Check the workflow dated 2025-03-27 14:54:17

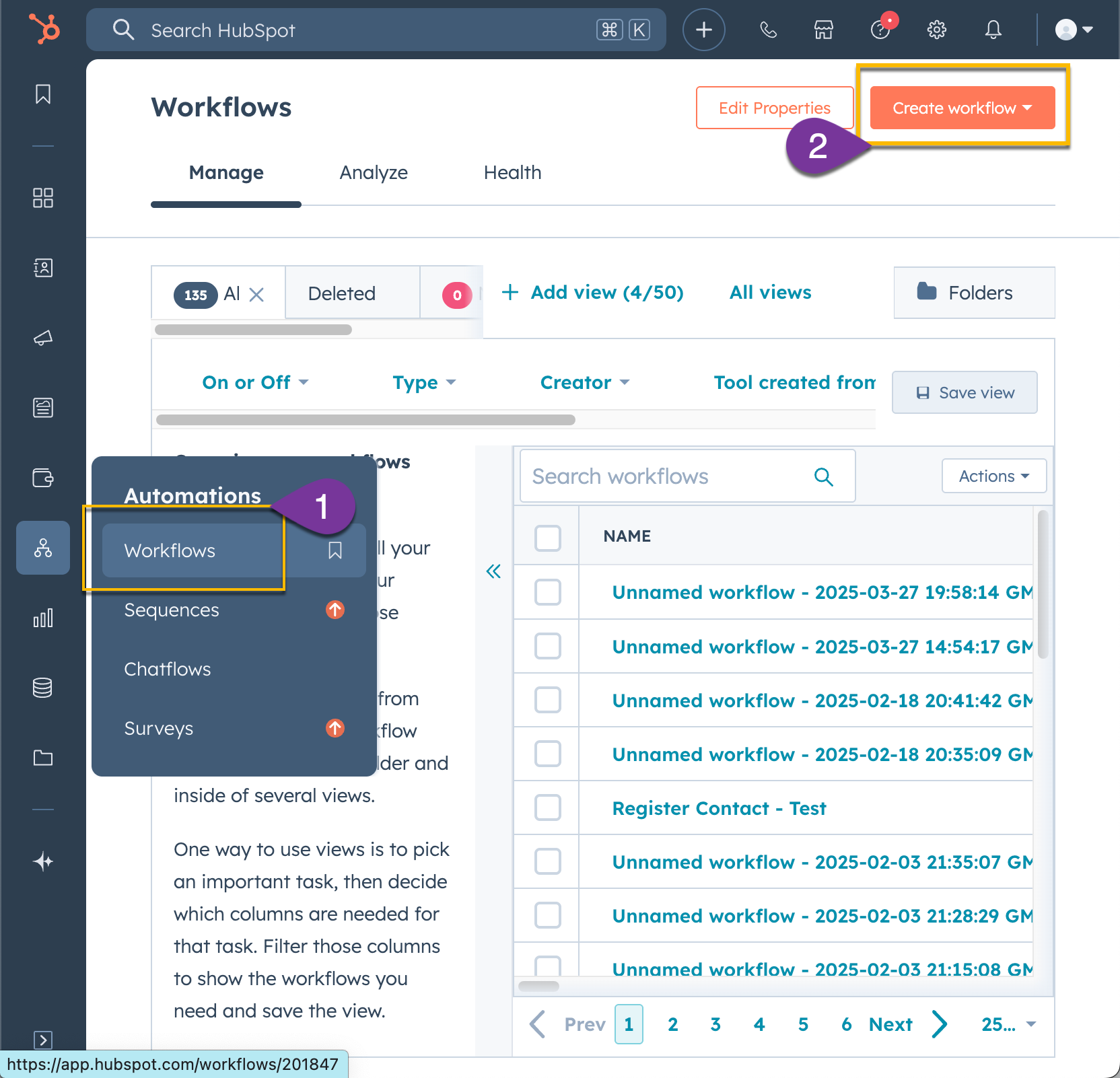pos(548,646)
